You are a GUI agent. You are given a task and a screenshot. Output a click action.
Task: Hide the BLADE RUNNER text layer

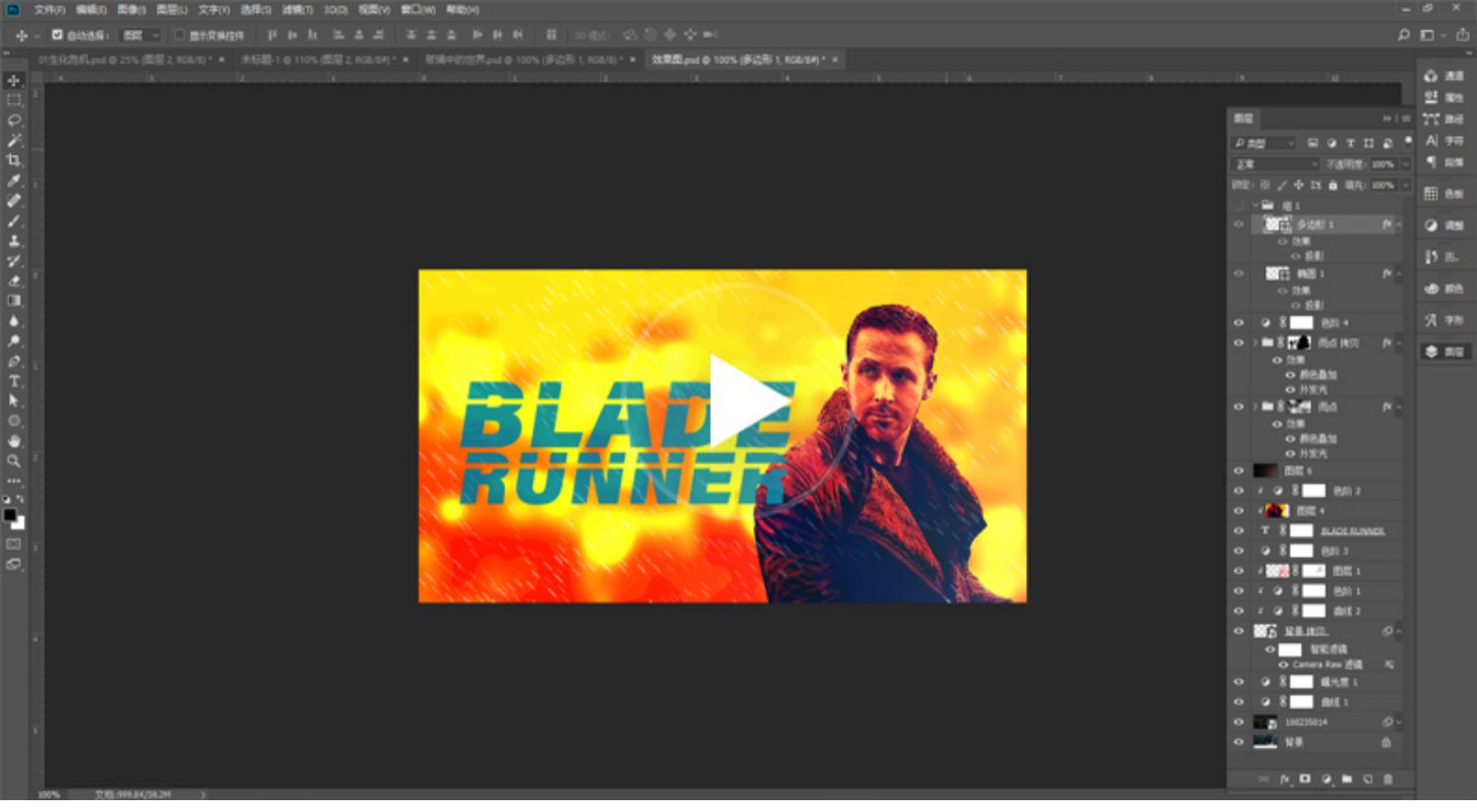click(1239, 531)
